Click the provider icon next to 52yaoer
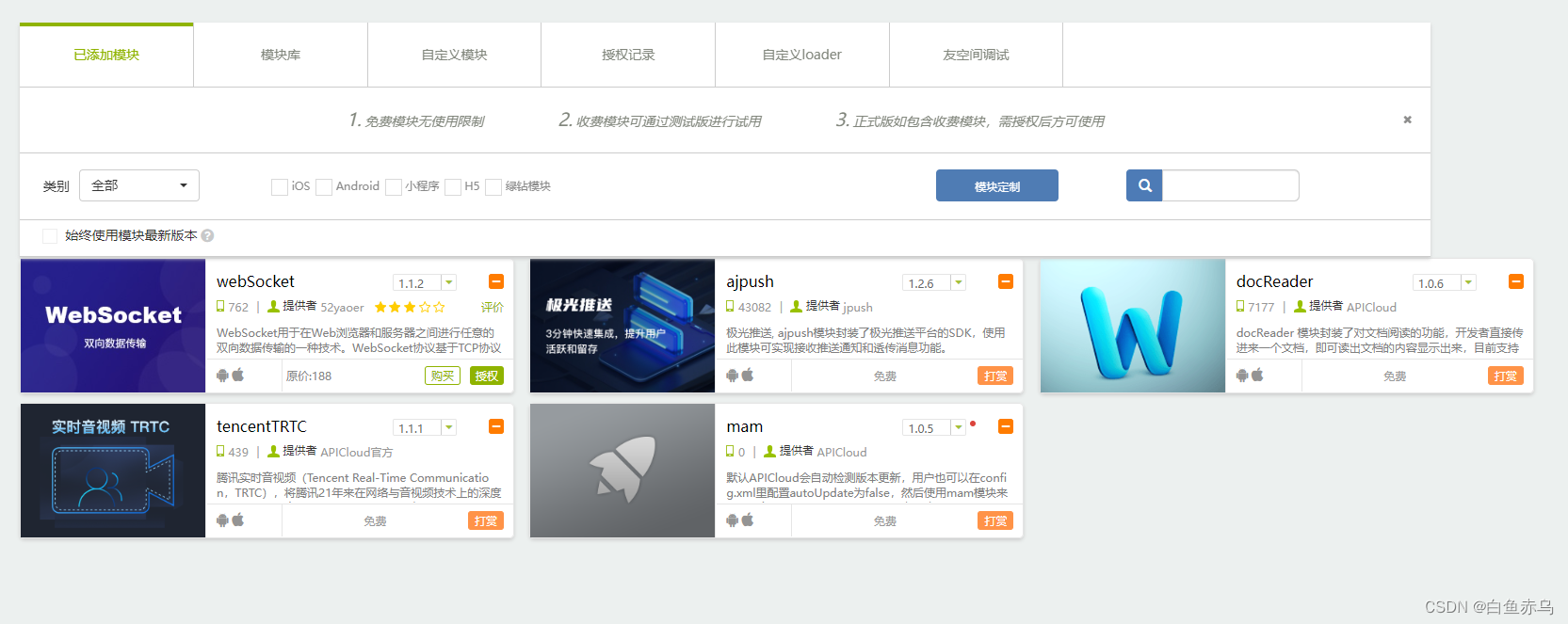The height and width of the screenshot is (624, 1568). (x=273, y=307)
